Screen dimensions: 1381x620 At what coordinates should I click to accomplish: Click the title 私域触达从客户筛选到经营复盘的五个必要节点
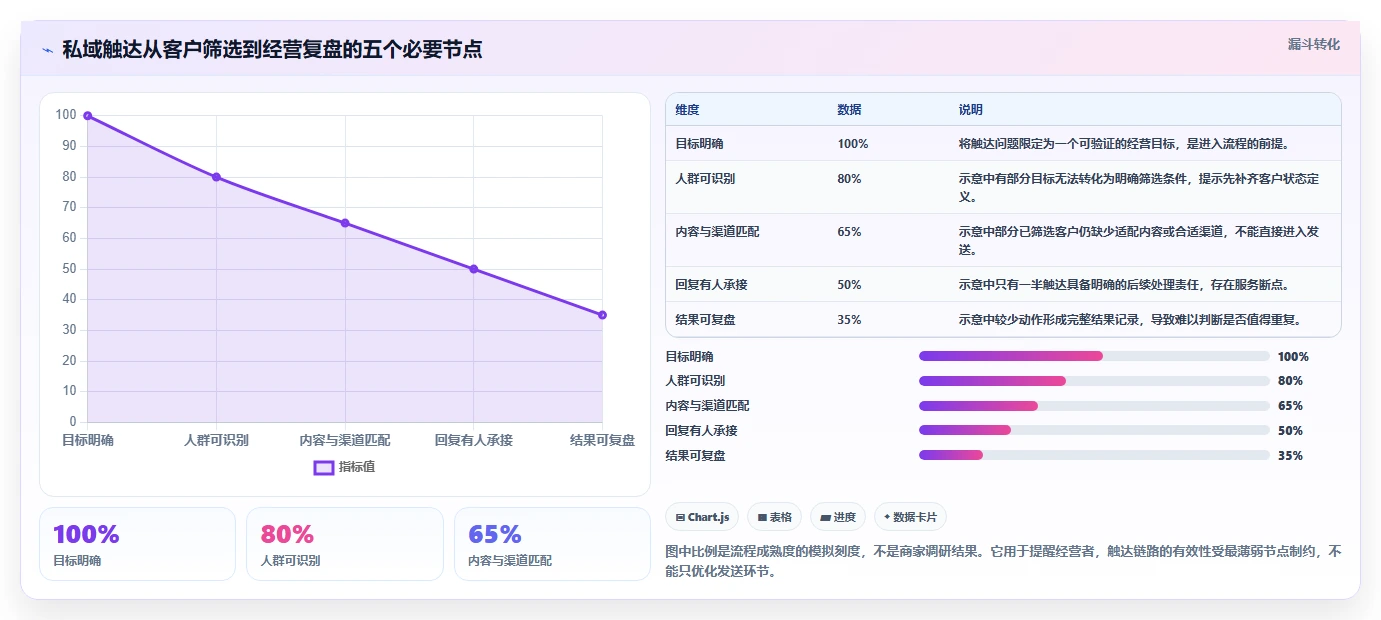[272, 50]
